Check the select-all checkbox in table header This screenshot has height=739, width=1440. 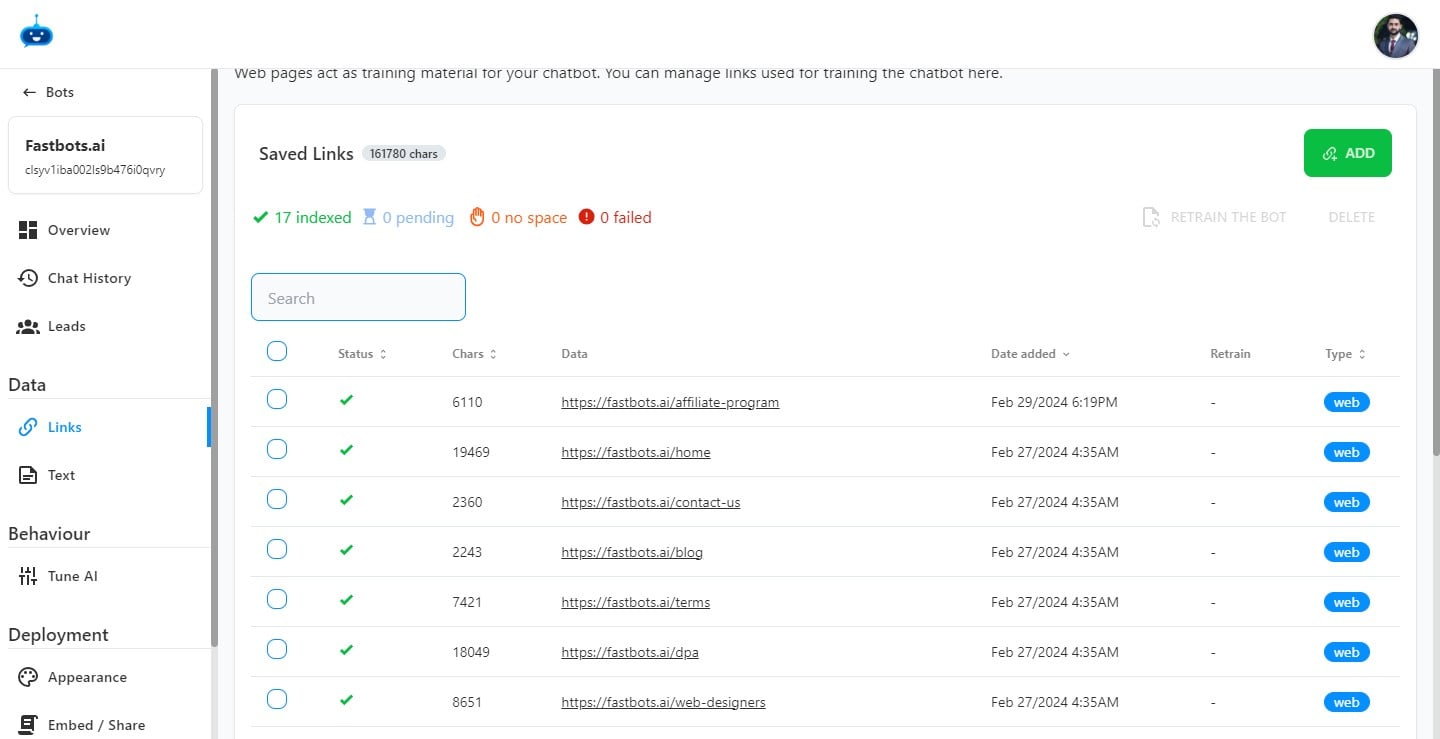[x=277, y=351]
